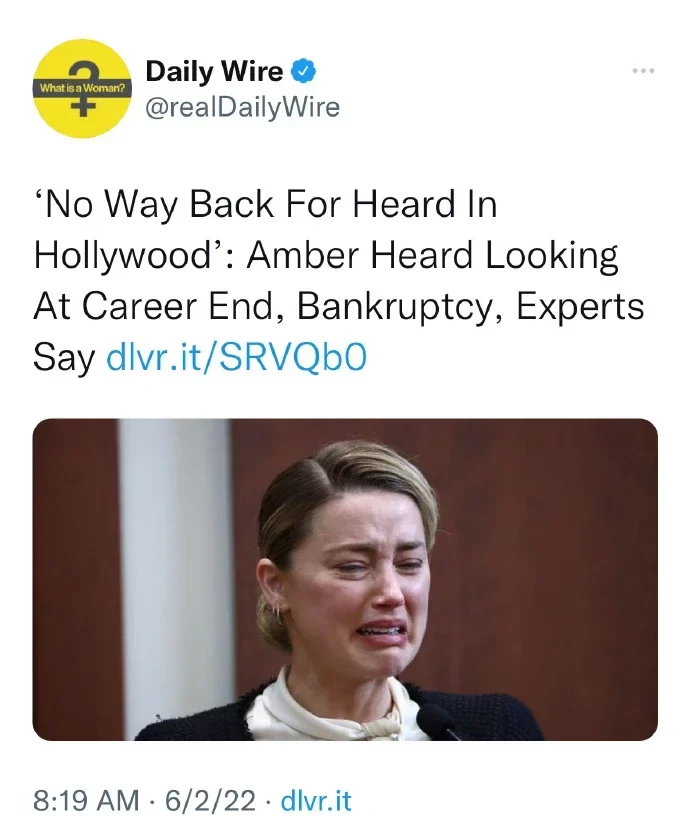Visit the @realDailyWire handle

[x=242, y=107]
